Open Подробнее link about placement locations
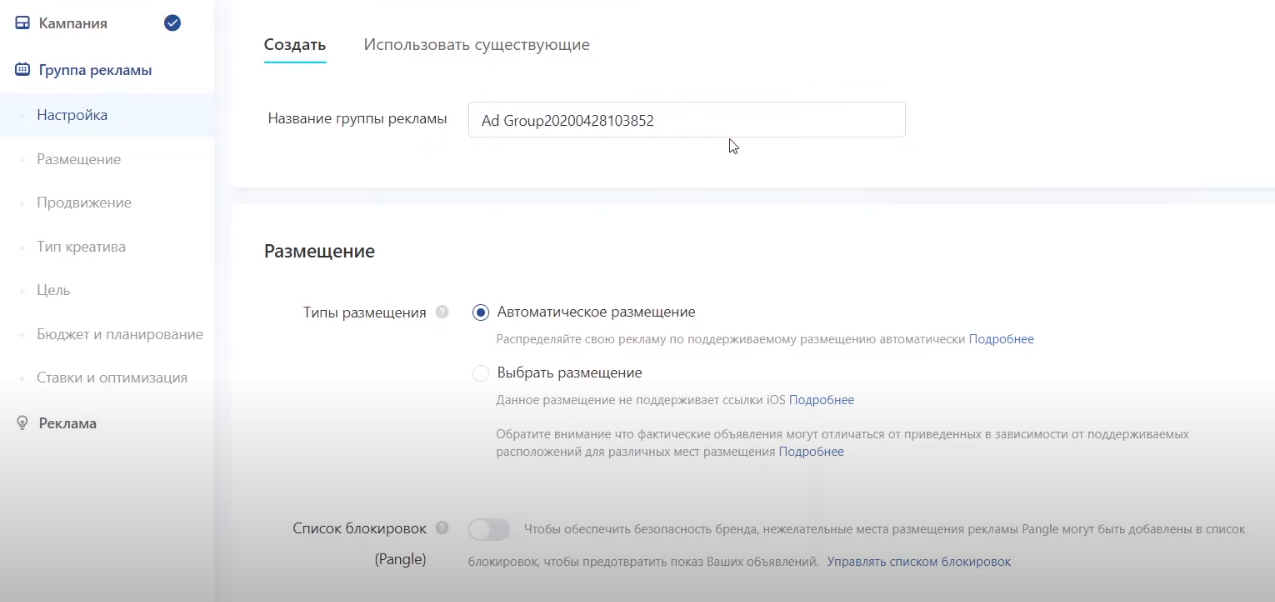This screenshot has width=1275, height=602. point(810,451)
